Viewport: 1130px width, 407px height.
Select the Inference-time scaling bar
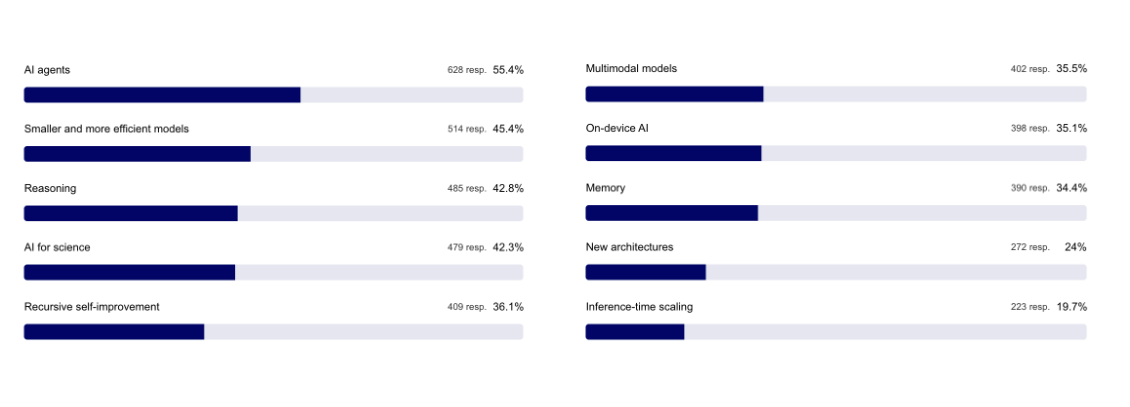(x=835, y=331)
